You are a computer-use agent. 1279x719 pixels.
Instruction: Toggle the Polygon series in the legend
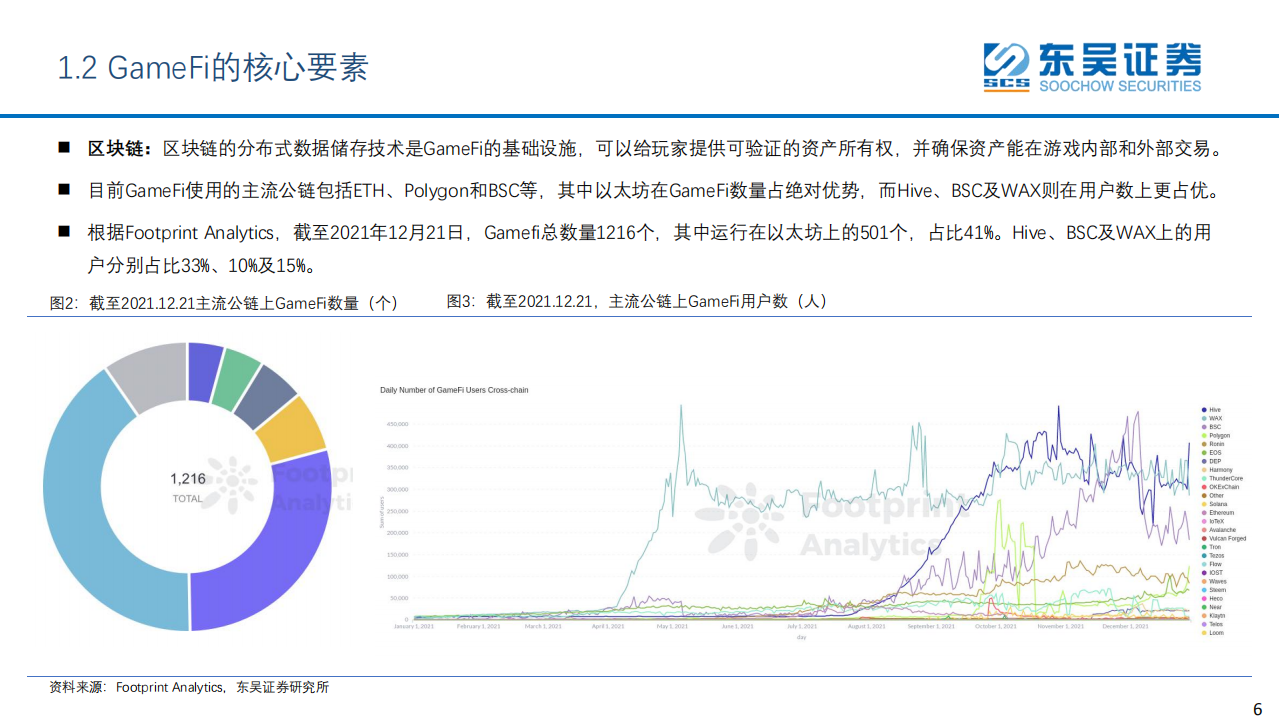[x=1219, y=436]
